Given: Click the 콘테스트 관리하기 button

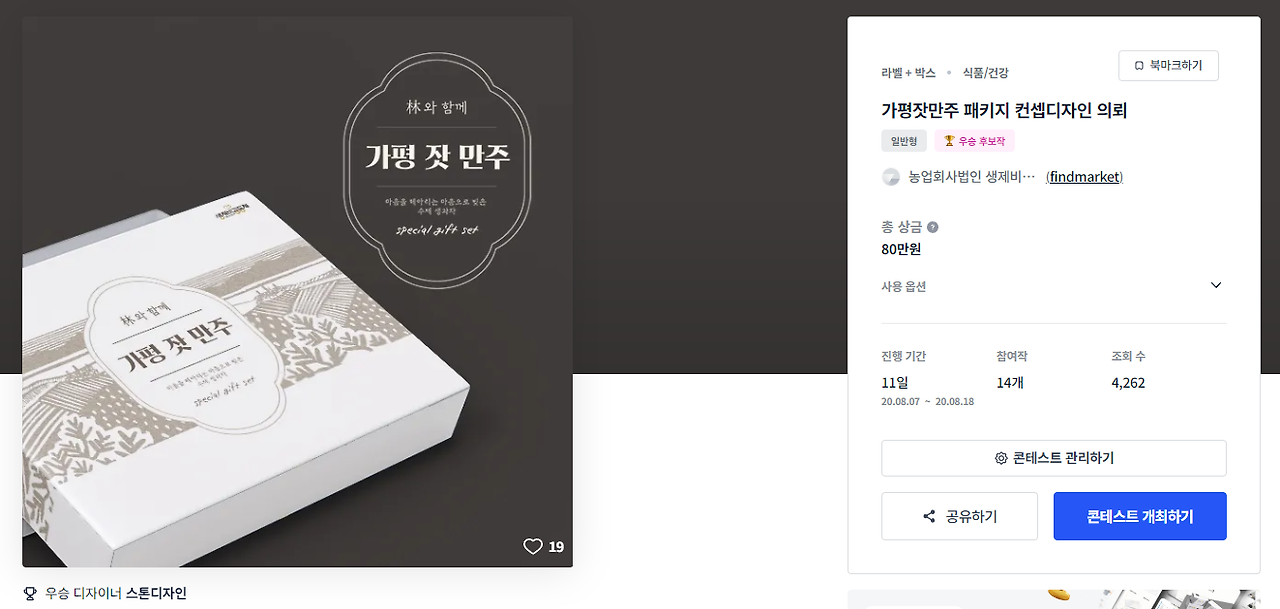Looking at the screenshot, I should coord(1054,458).
